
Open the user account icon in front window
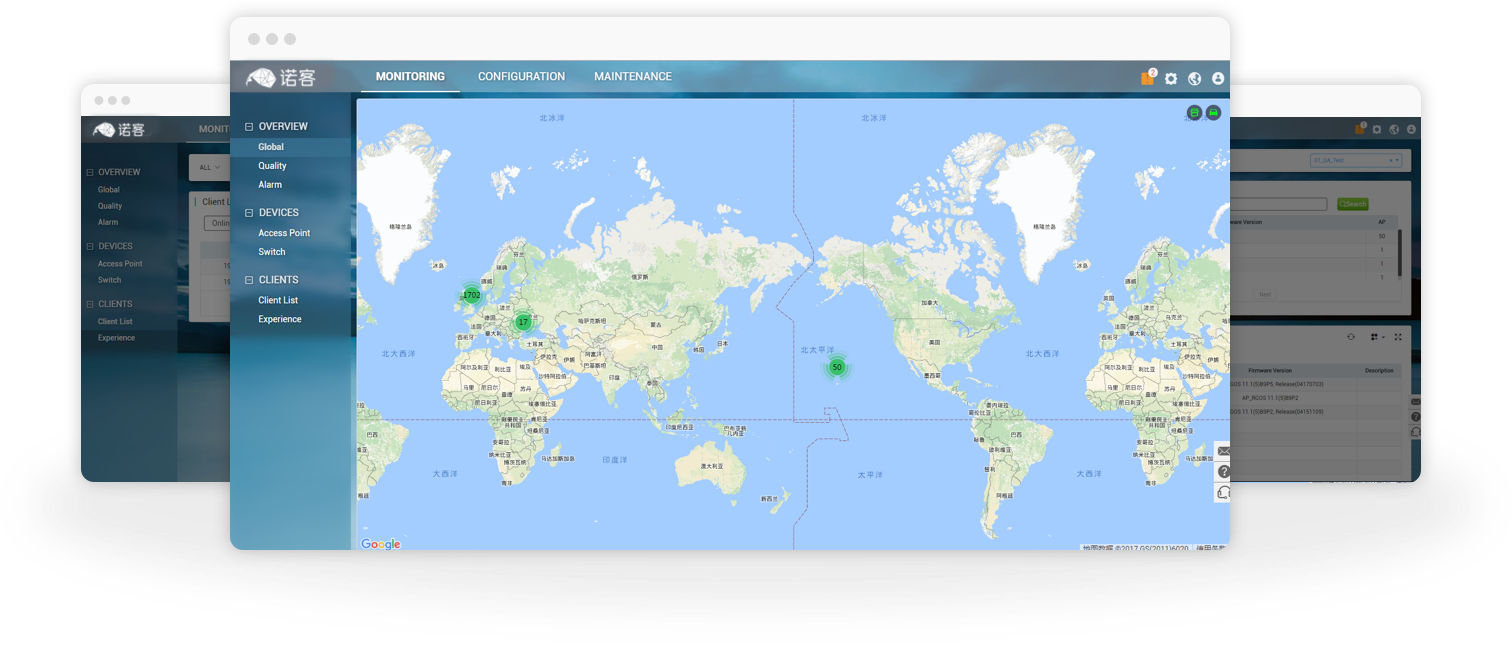[x=1218, y=79]
